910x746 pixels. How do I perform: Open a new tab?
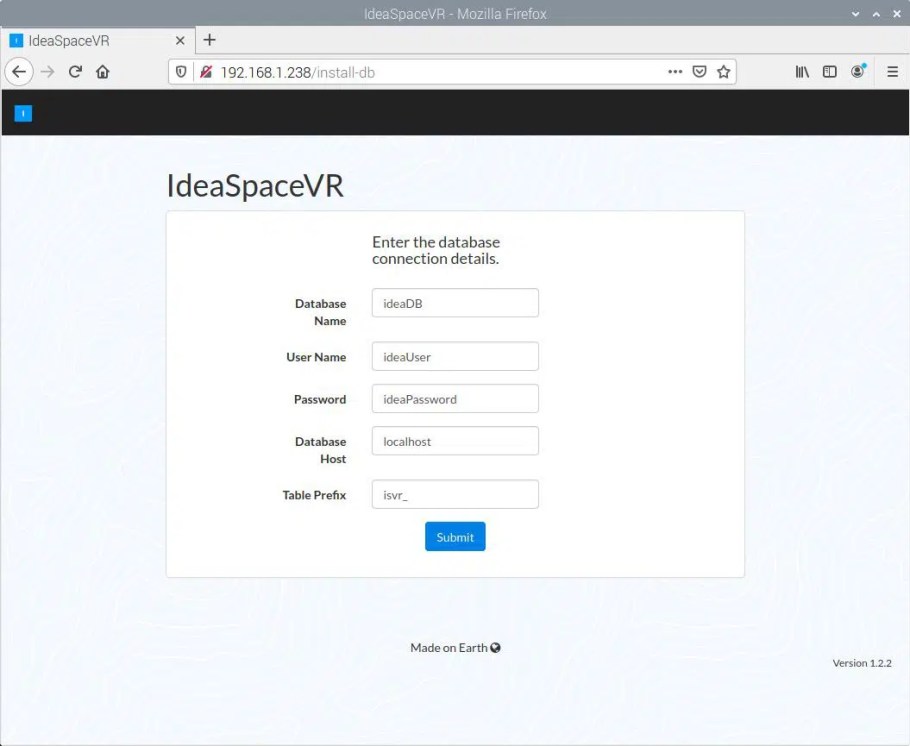[210, 40]
